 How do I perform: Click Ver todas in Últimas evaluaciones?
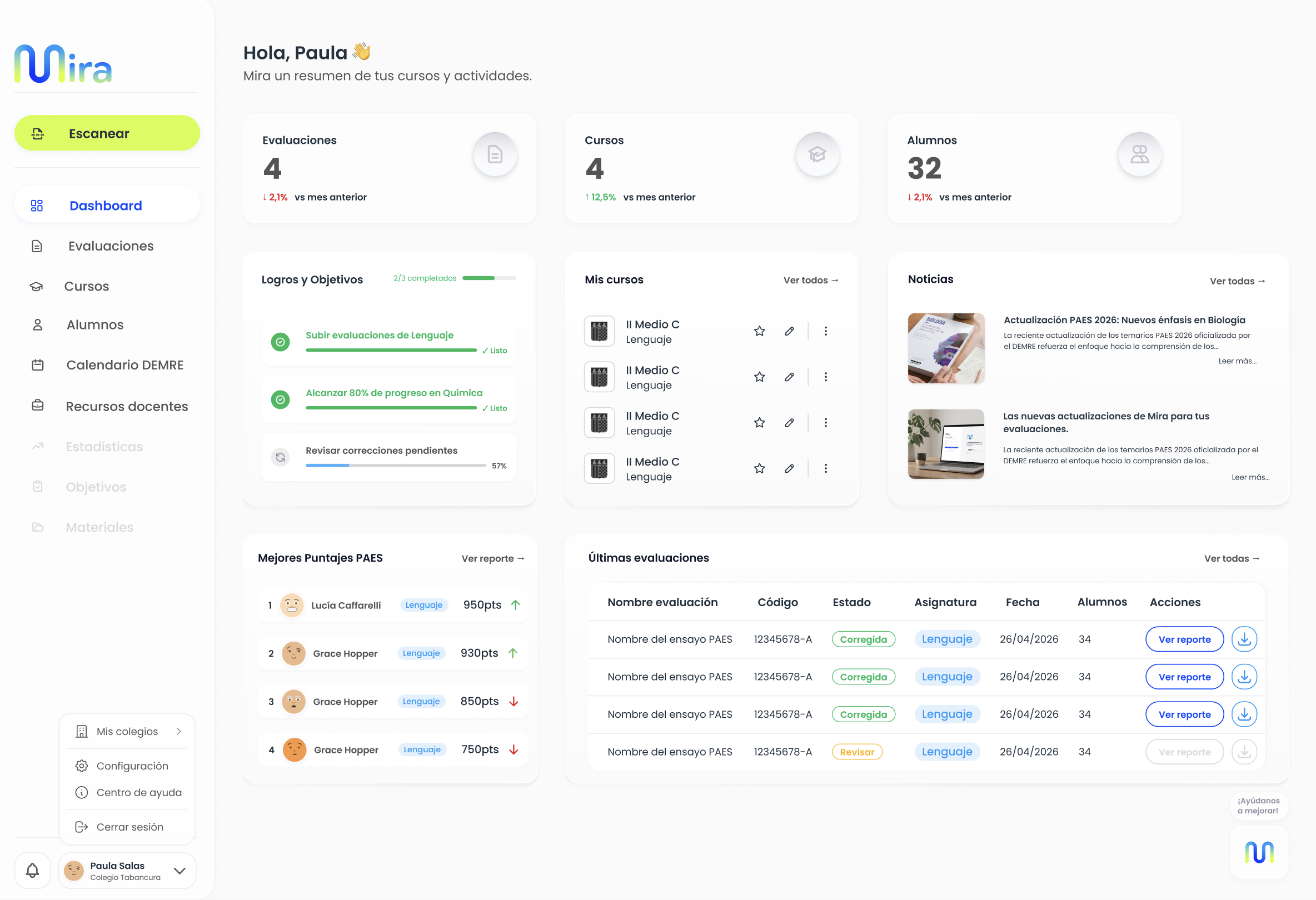[1232, 559]
